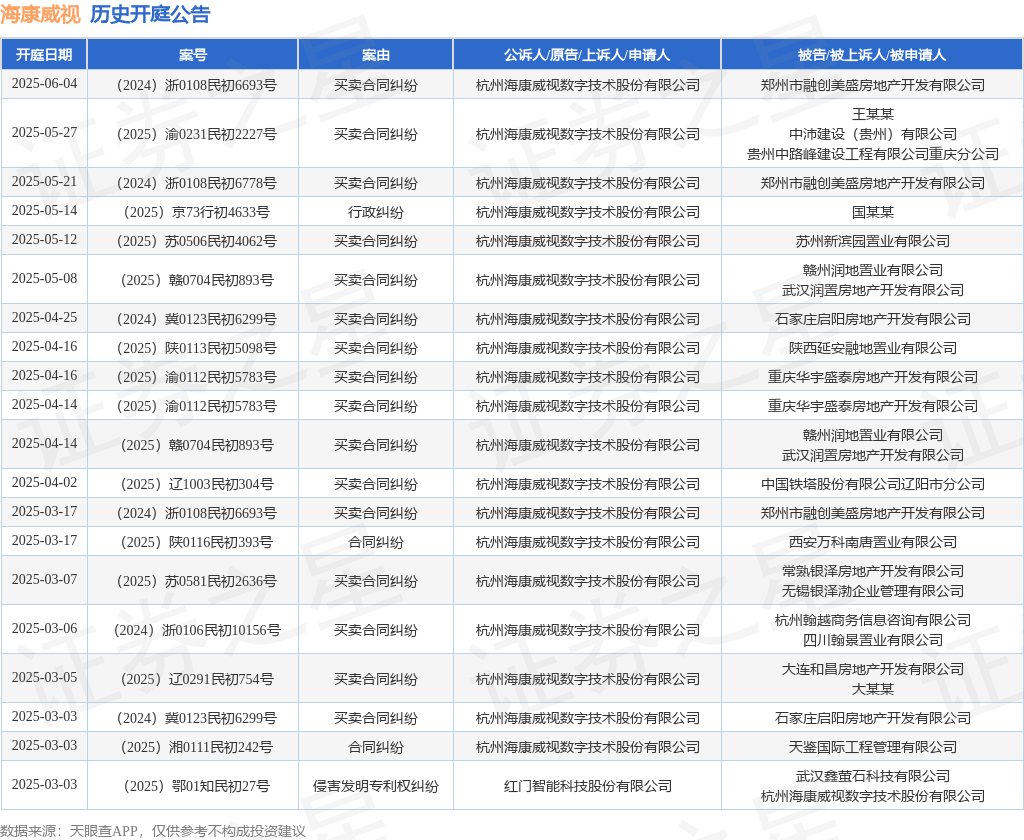The height and width of the screenshot is (840, 1024).
Task: Click plaintiff 红门智能科技股份有限公司
Action: point(587,786)
